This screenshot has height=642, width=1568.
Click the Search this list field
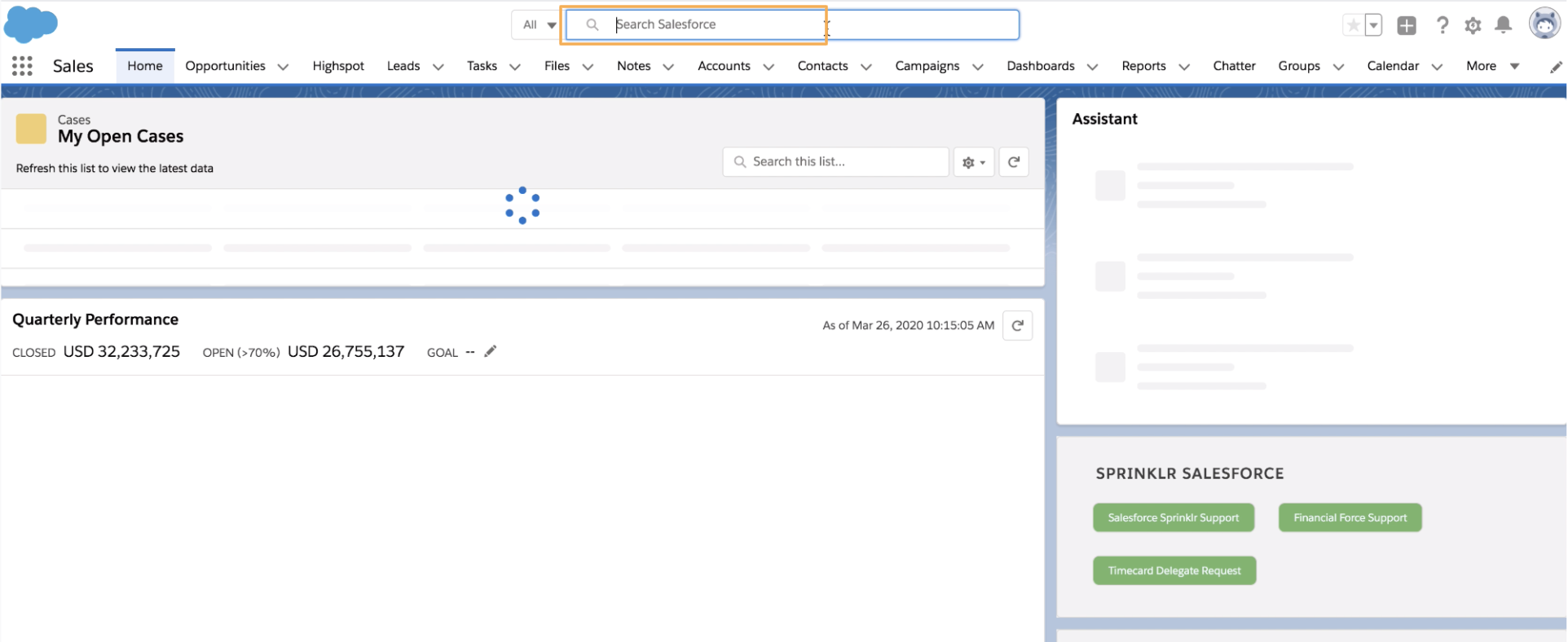pyautogui.click(x=836, y=162)
